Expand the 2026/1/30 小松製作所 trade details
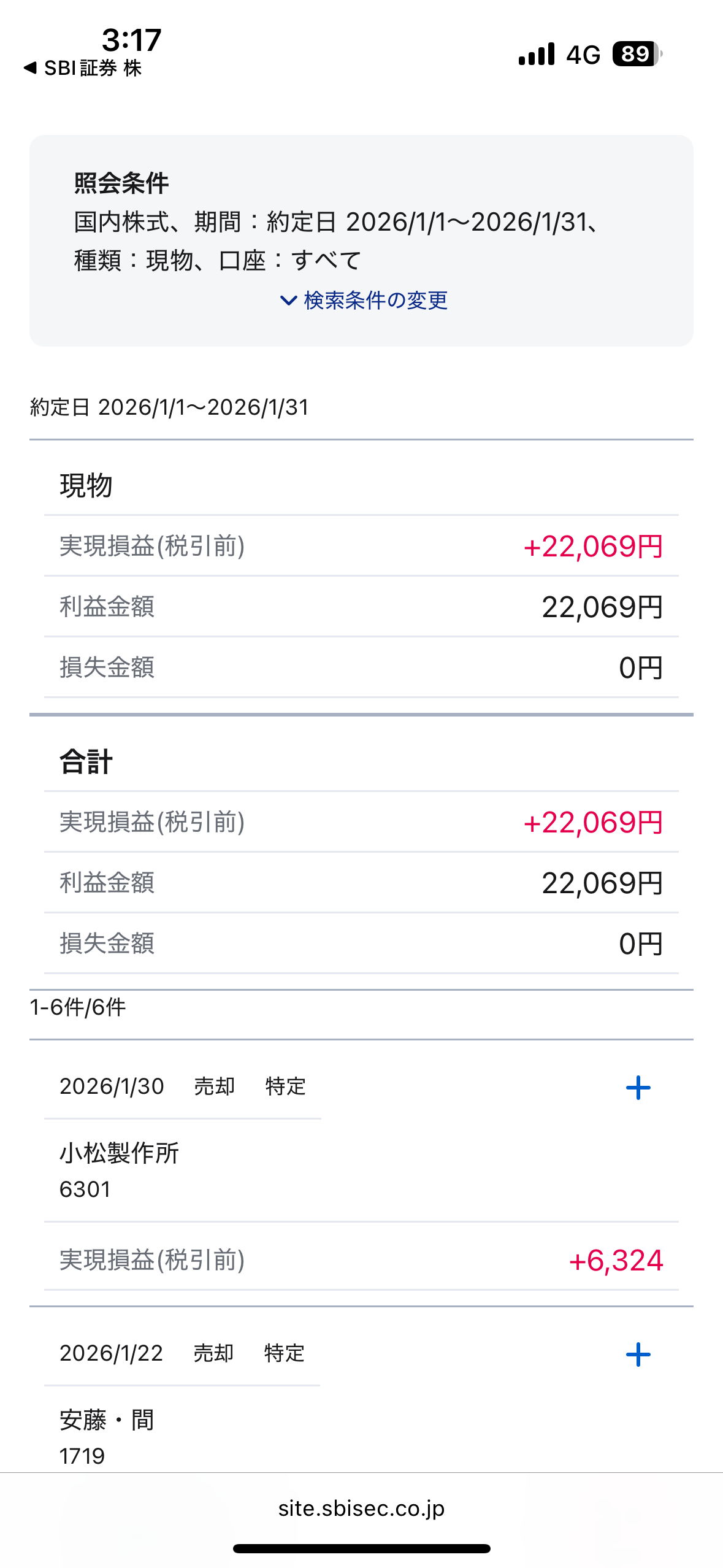723x1568 pixels. (638, 1088)
